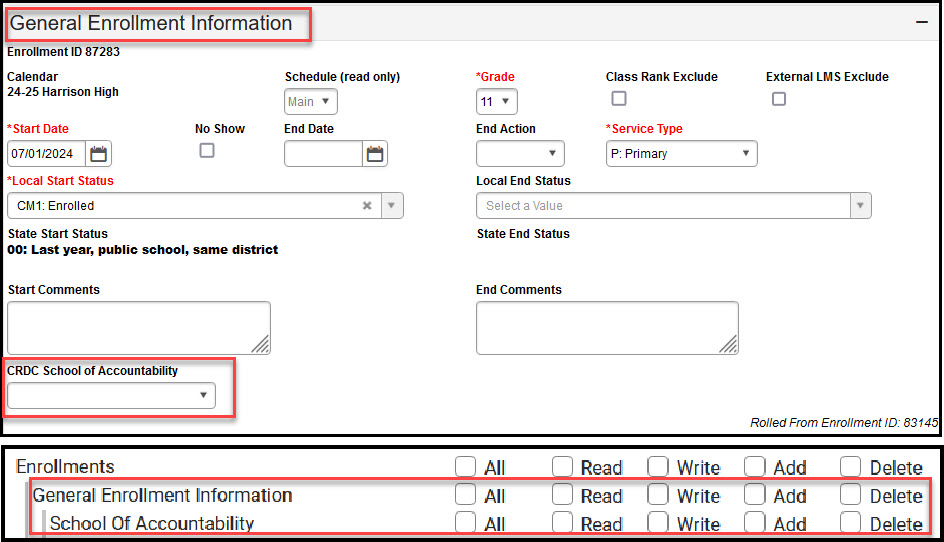Viewport: 944px width, 542px height.
Task: Check the Class Rank Exclude checkbox
Action: point(619,99)
